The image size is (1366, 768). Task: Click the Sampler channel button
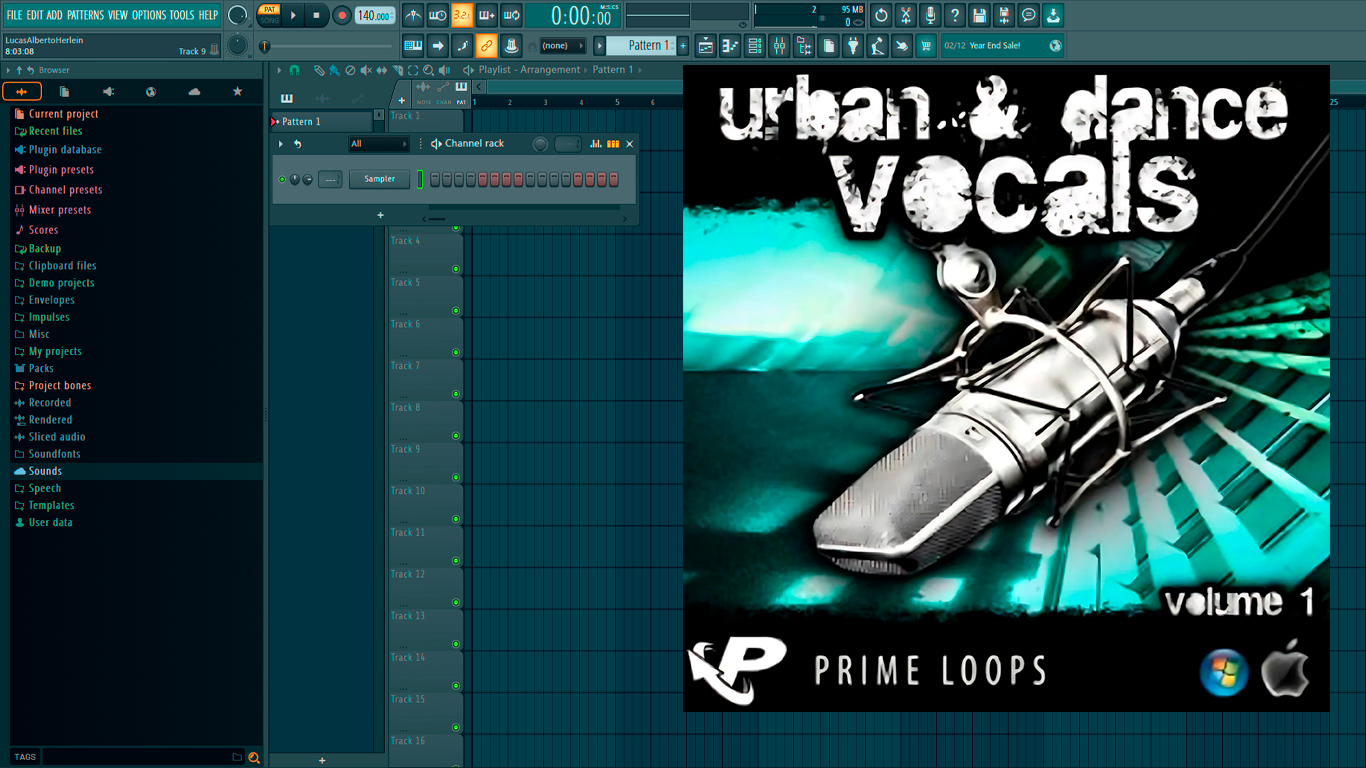[379, 179]
